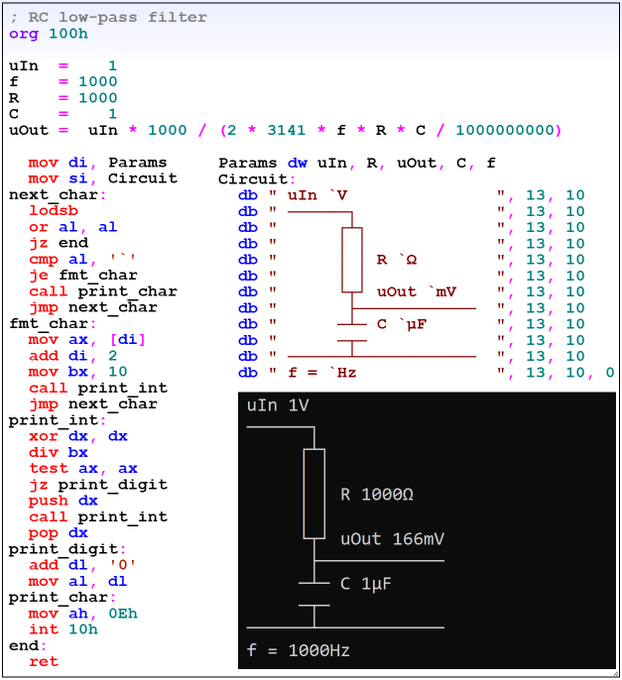The width and height of the screenshot is (622, 680).
Task: Click the 'xor dx, dx' instruction
Action: point(78,436)
